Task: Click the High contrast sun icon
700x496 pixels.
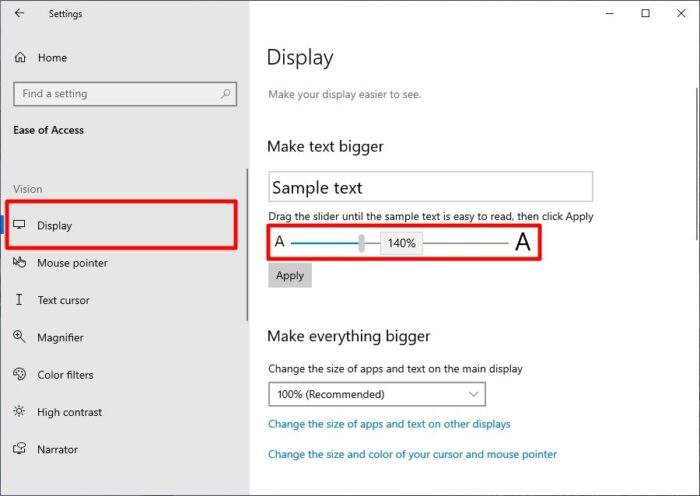Action: click(x=19, y=411)
